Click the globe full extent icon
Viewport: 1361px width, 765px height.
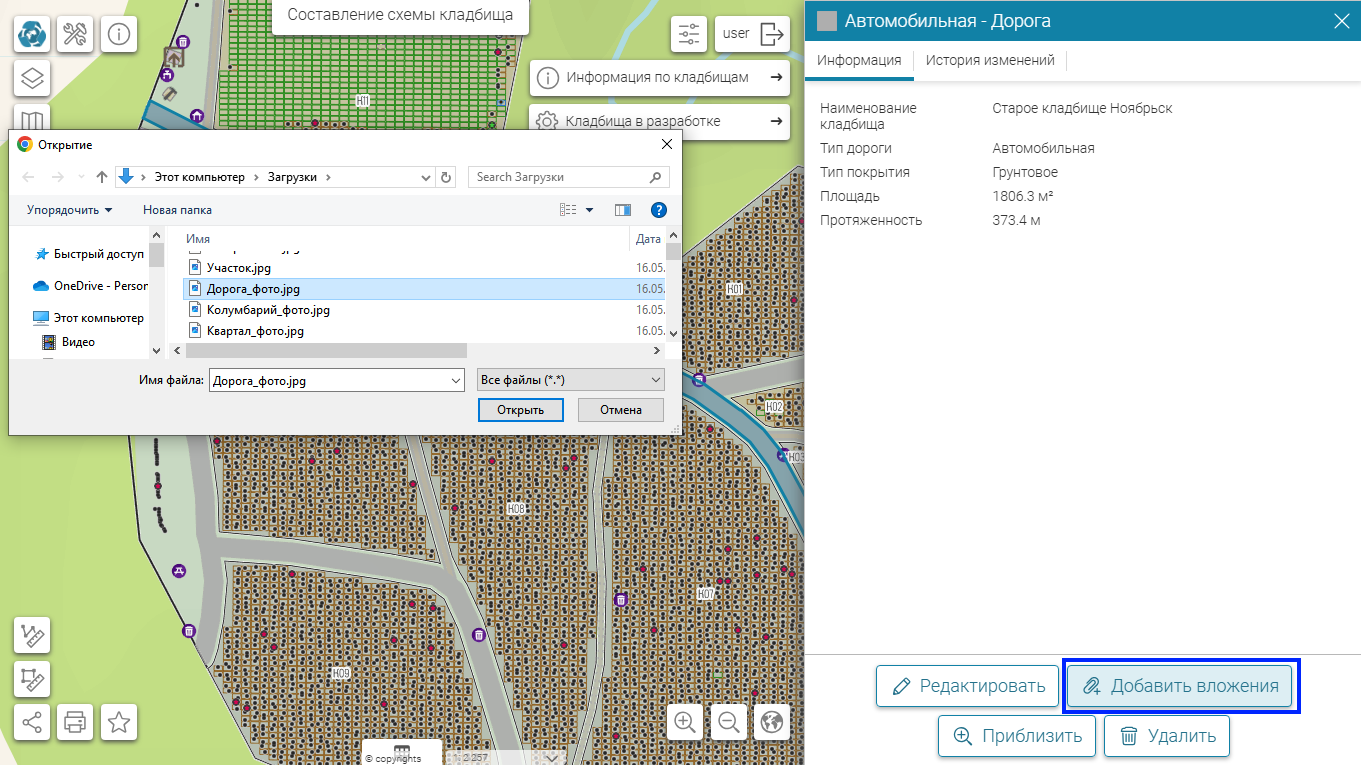771,721
